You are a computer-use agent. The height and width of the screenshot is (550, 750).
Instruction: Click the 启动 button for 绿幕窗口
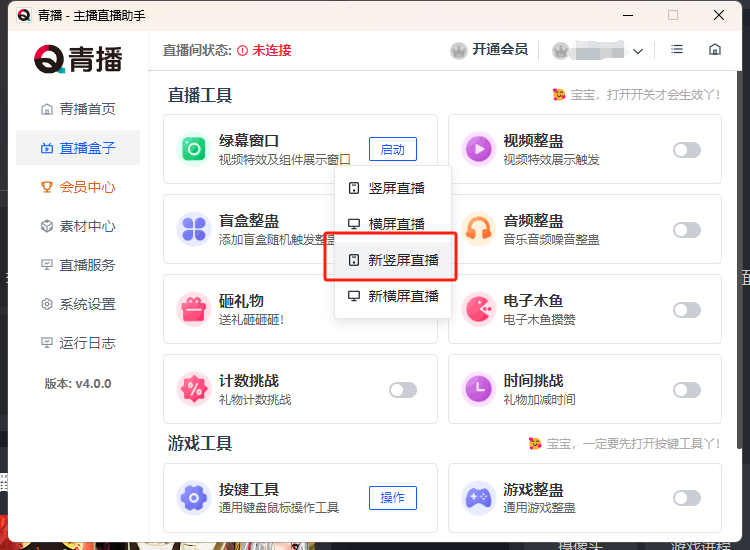click(x=393, y=149)
